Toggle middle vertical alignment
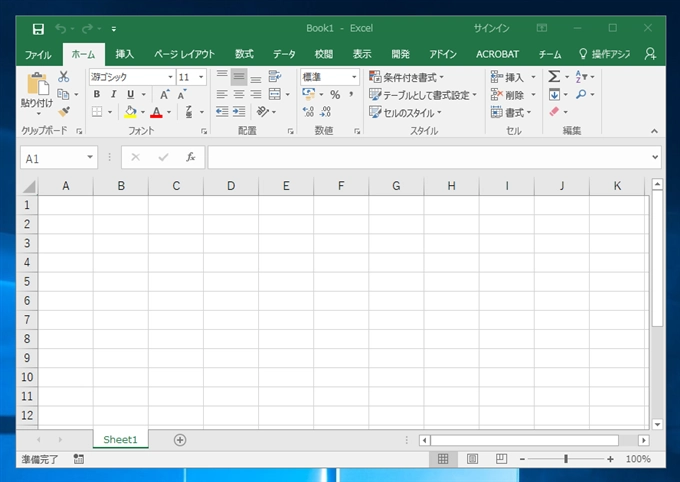This screenshot has height=482, width=680. (239, 76)
